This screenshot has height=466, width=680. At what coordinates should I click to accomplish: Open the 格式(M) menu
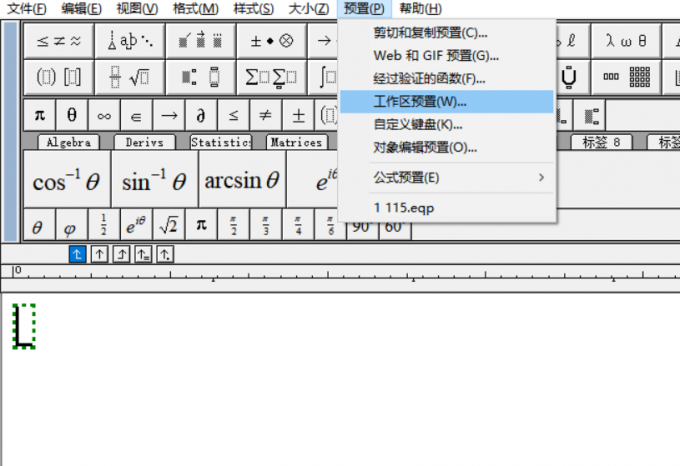pyautogui.click(x=196, y=9)
